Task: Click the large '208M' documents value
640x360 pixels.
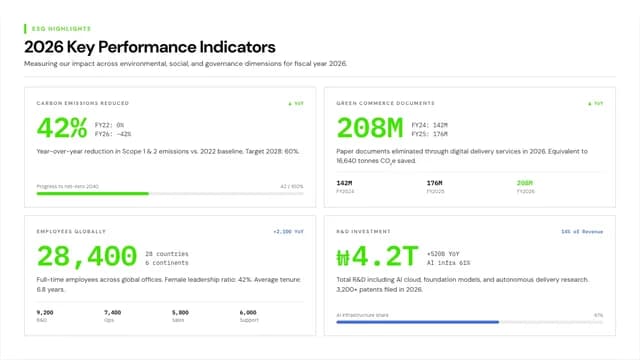Action: click(x=370, y=128)
